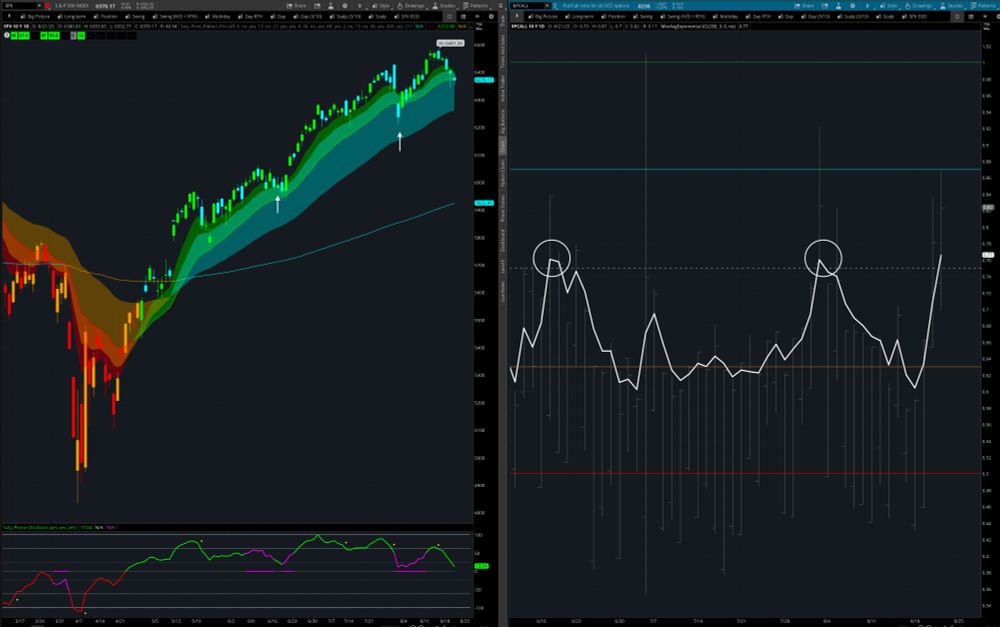Open the Drawings menu on the right chart
The image size is (1000, 627).
918,6
